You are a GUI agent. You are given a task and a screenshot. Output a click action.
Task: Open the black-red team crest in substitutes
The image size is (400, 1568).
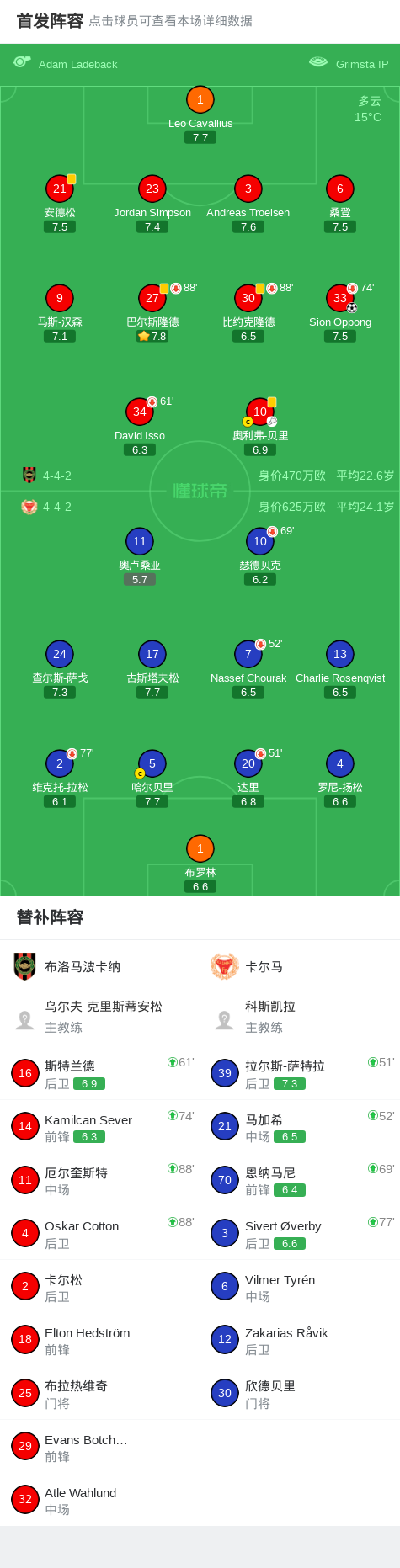(x=25, y=966)
